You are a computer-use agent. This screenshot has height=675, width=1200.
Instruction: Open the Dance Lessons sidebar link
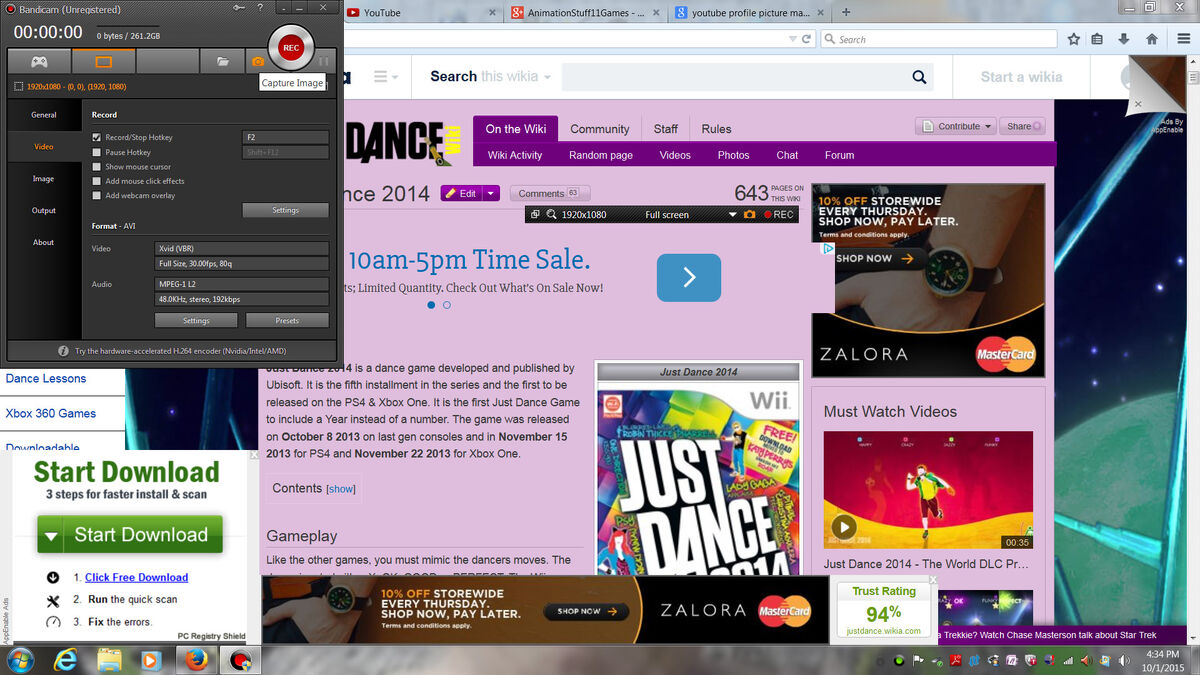46,379
